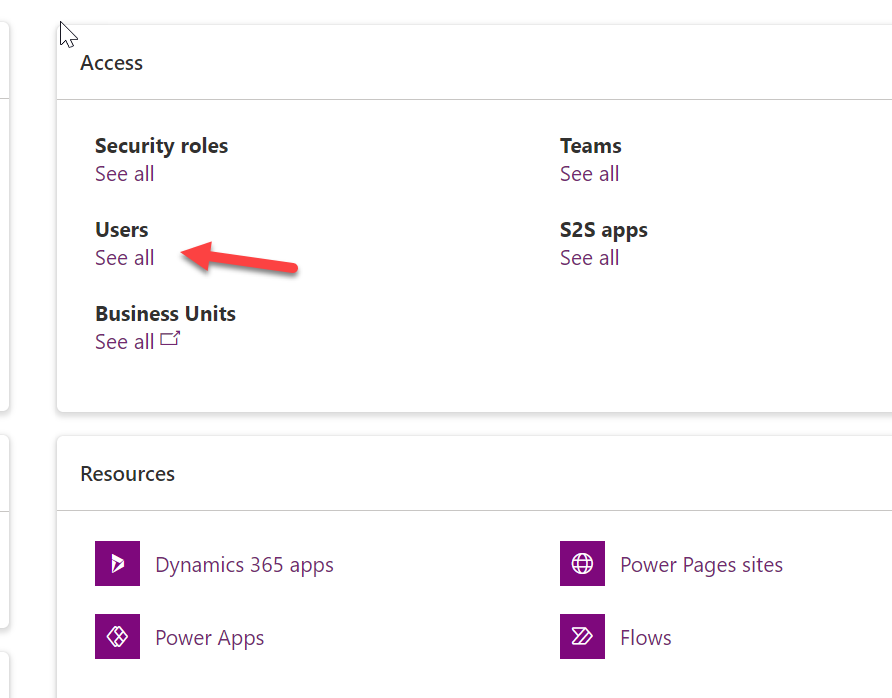Image resolution: width=892 pixels, height=698 pixels.
Task: Click the Dynamics 365 apps label
Action: 244,564
